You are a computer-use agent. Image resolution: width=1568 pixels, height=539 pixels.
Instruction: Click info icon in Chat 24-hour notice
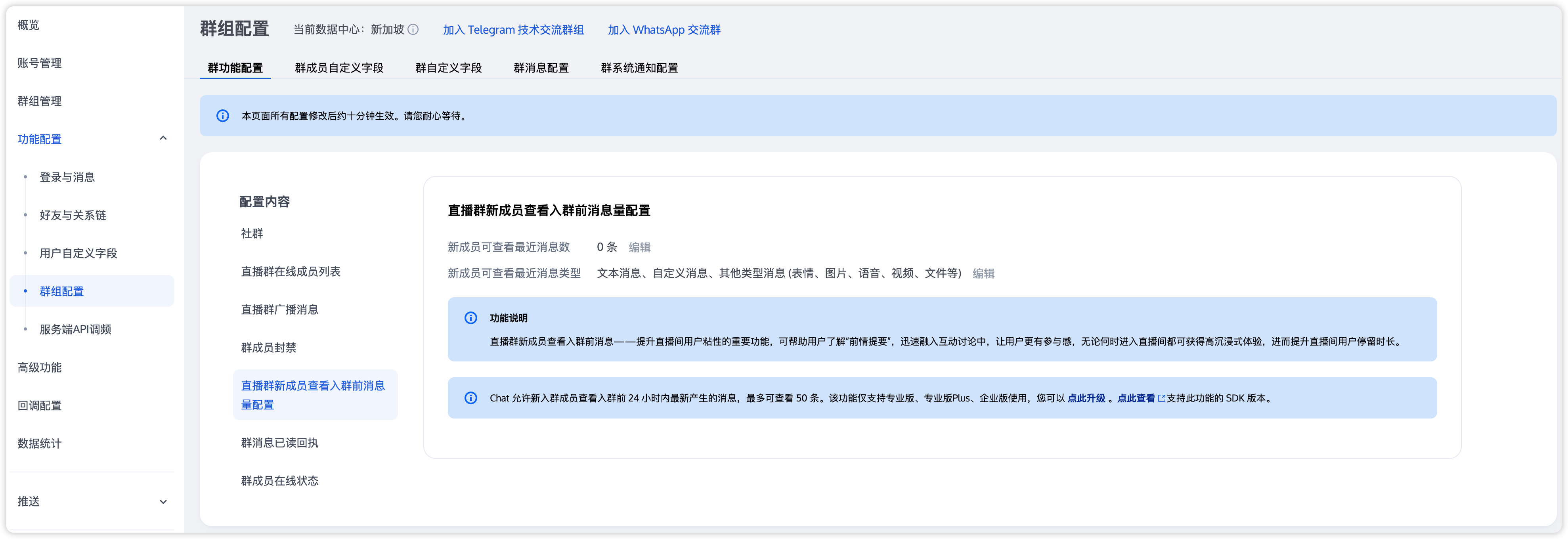coord(470,398)
